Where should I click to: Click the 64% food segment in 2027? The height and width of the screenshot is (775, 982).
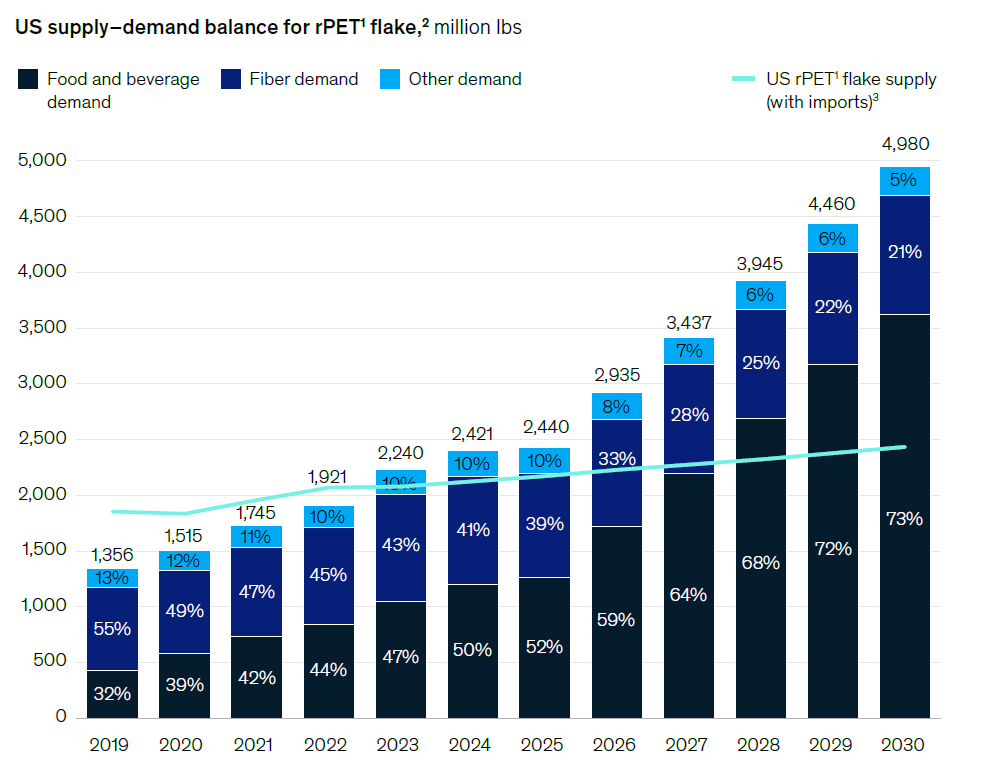pos(688,595)
